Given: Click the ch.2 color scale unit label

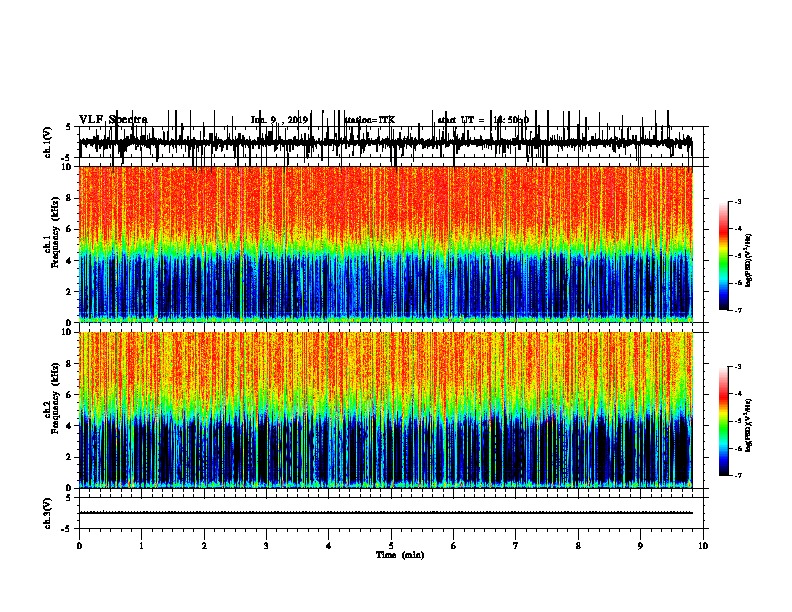Looking at the screenshot, I should [749, 425].
